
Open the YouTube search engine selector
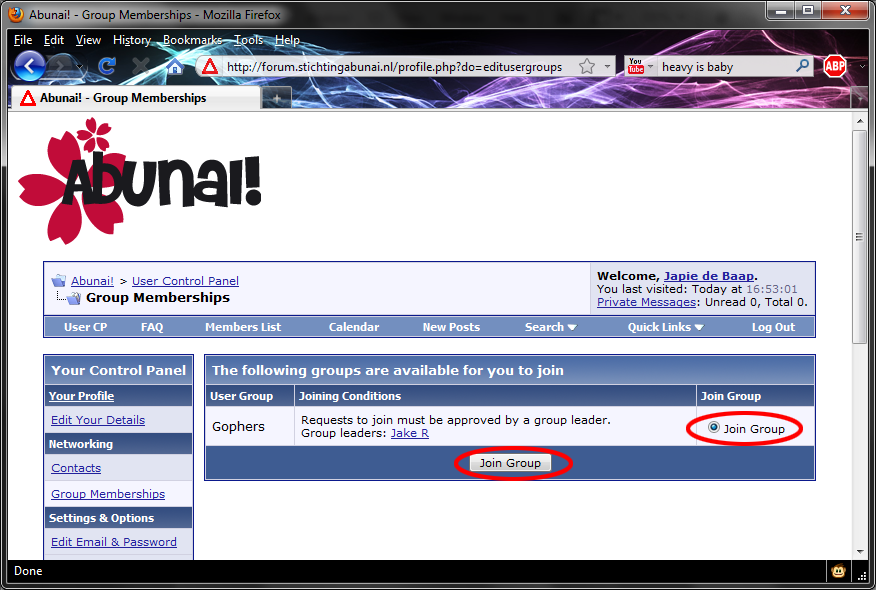[640, 66]
